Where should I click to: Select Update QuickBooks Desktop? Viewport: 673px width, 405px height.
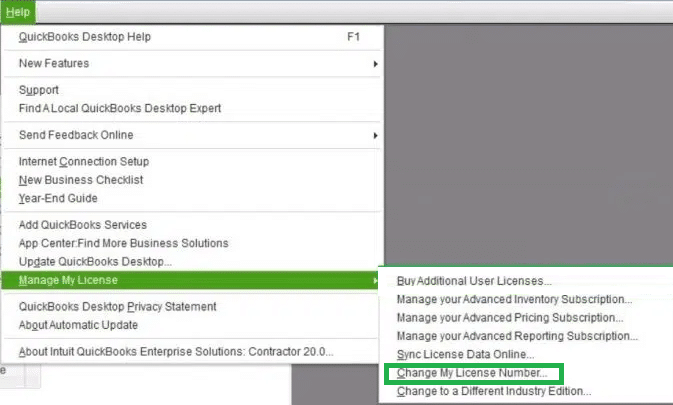tap(95, 262)
